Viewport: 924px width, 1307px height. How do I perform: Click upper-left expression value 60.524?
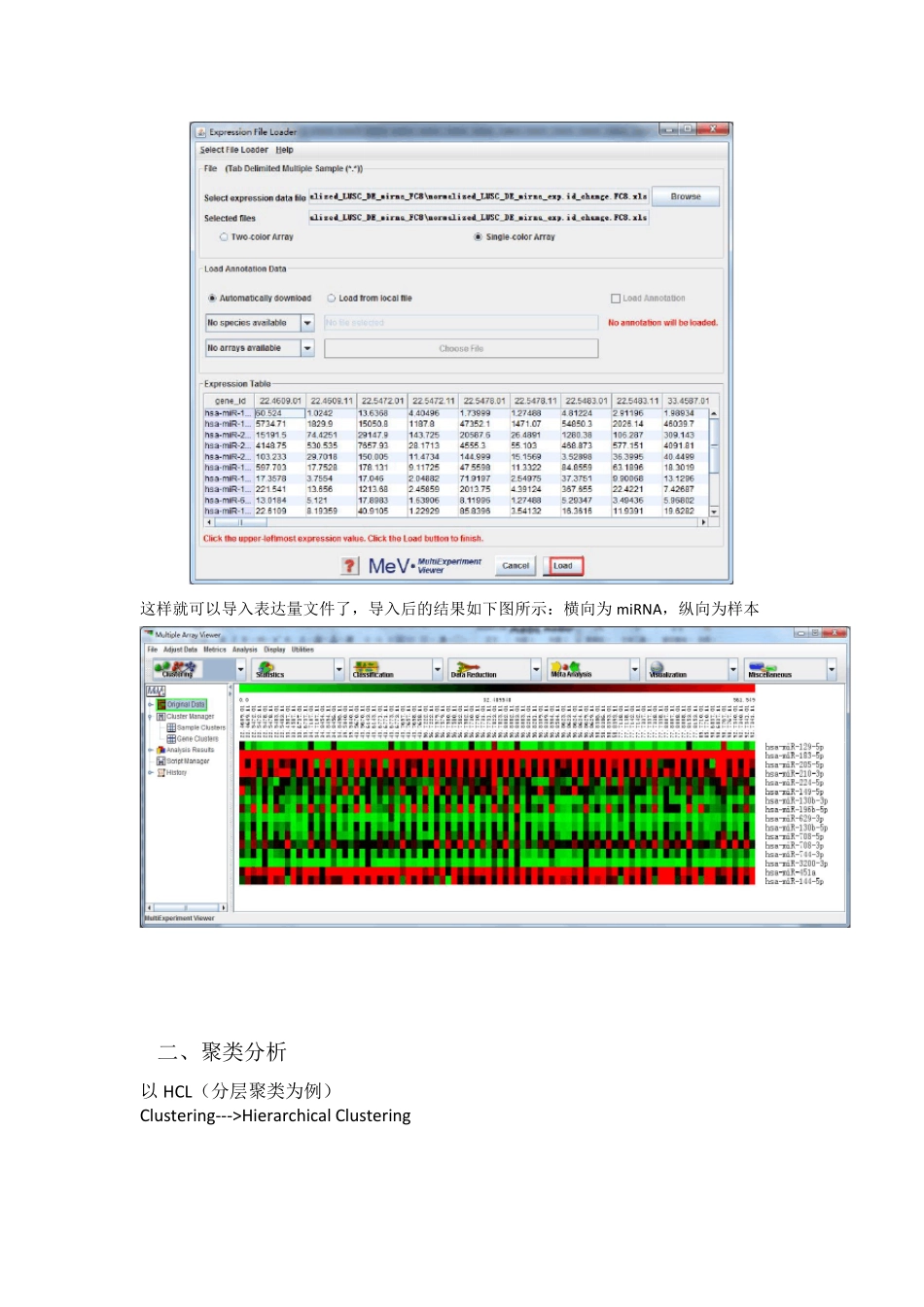click(x=279, y=413)
